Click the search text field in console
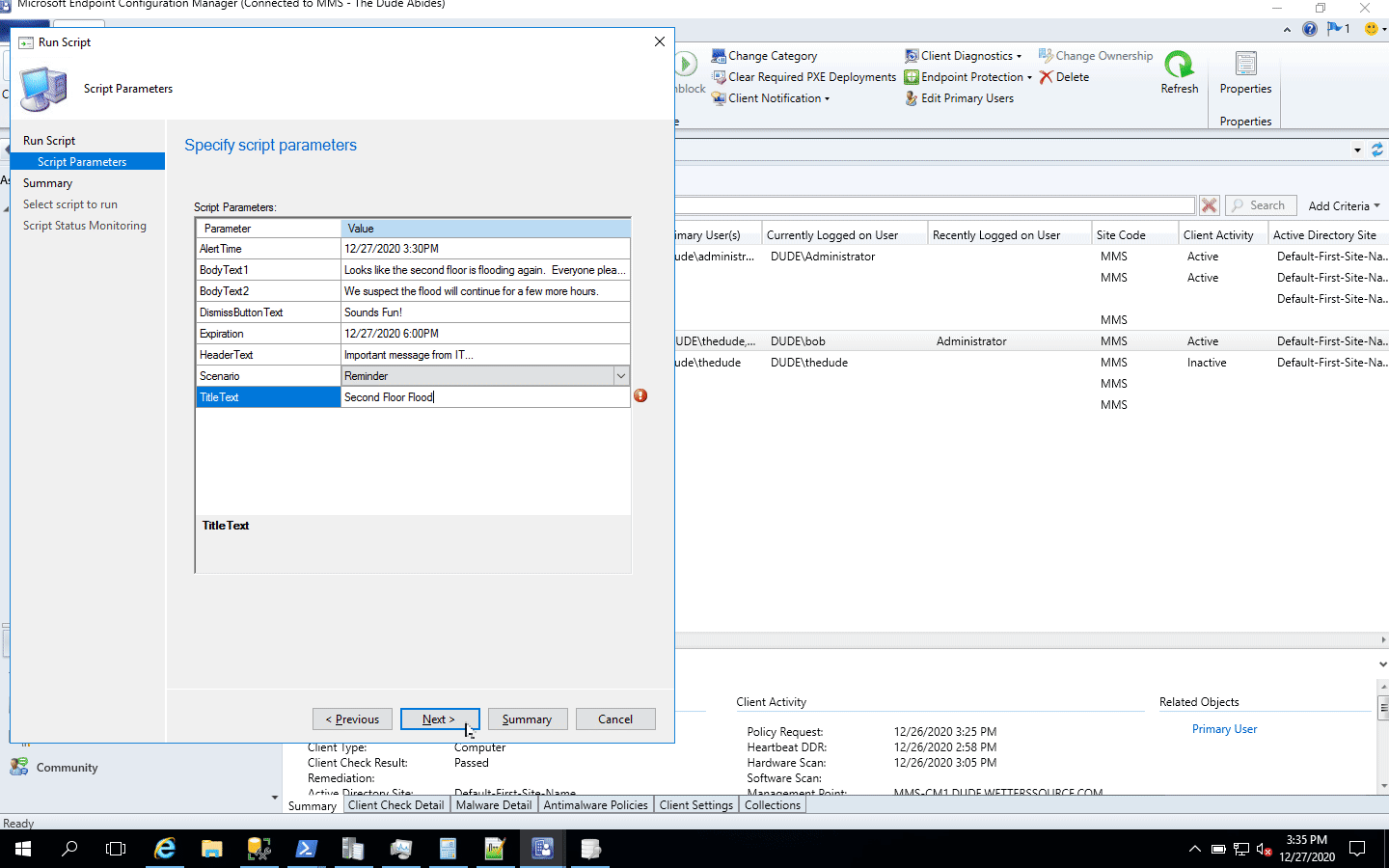This screenshot has width=1389, height=868. pos(935,205)
